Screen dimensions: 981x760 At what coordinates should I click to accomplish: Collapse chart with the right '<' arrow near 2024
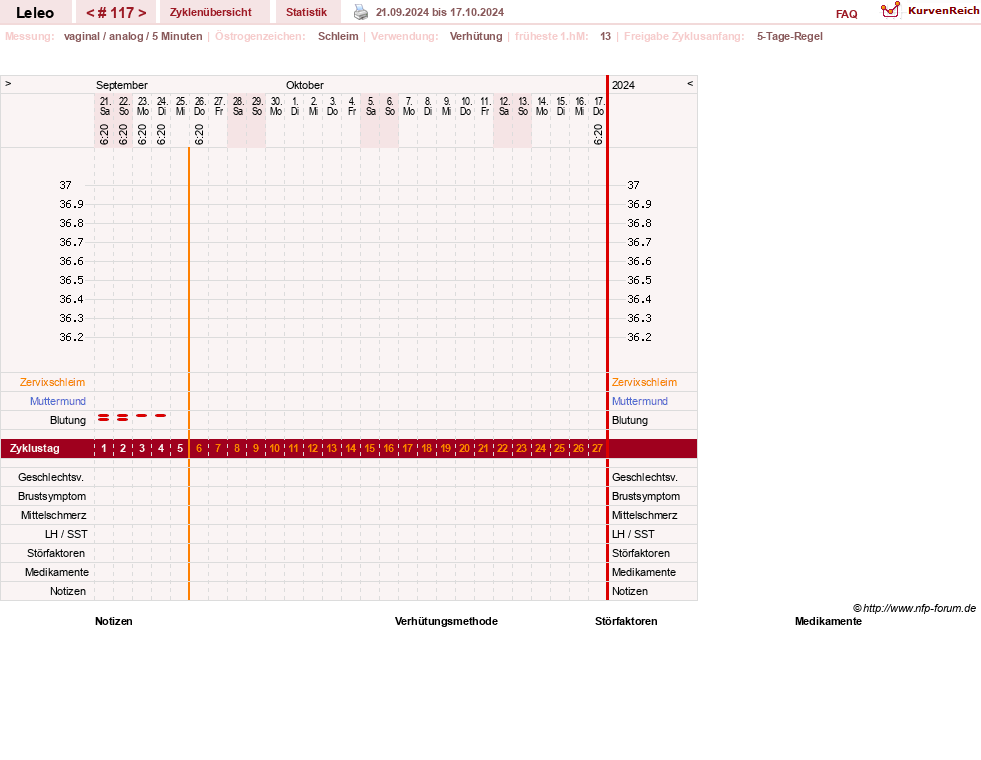pos(690,83)
